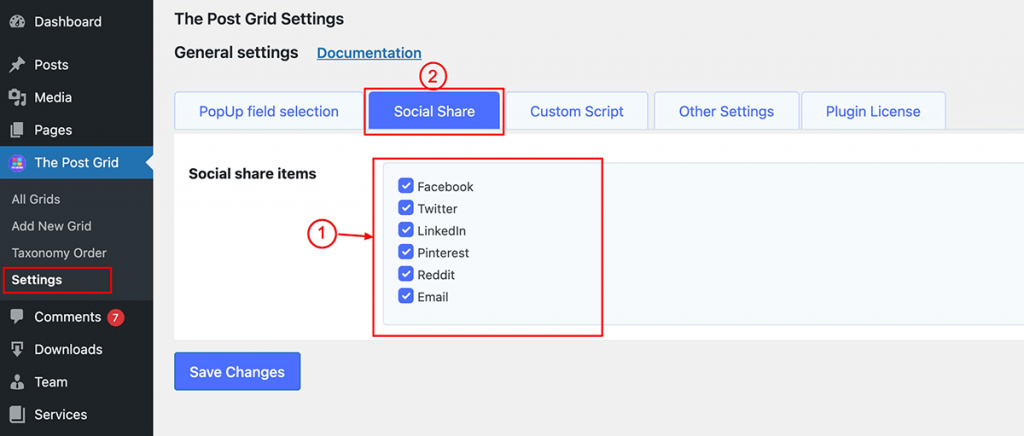Click the Services book icon
This screenshot has width=1024, height=436.
coord(18,414)
